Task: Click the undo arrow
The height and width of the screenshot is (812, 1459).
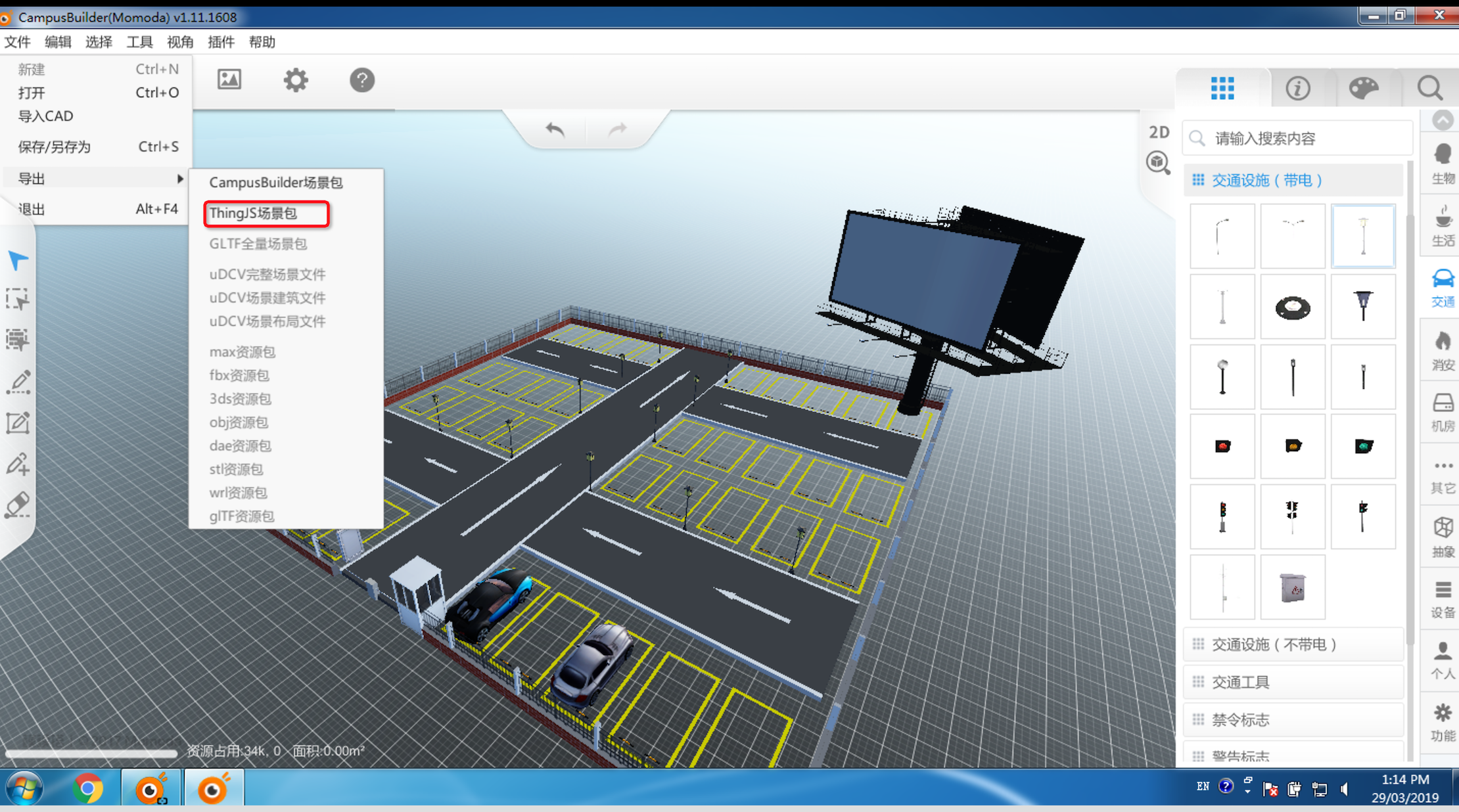Action: 555,129
